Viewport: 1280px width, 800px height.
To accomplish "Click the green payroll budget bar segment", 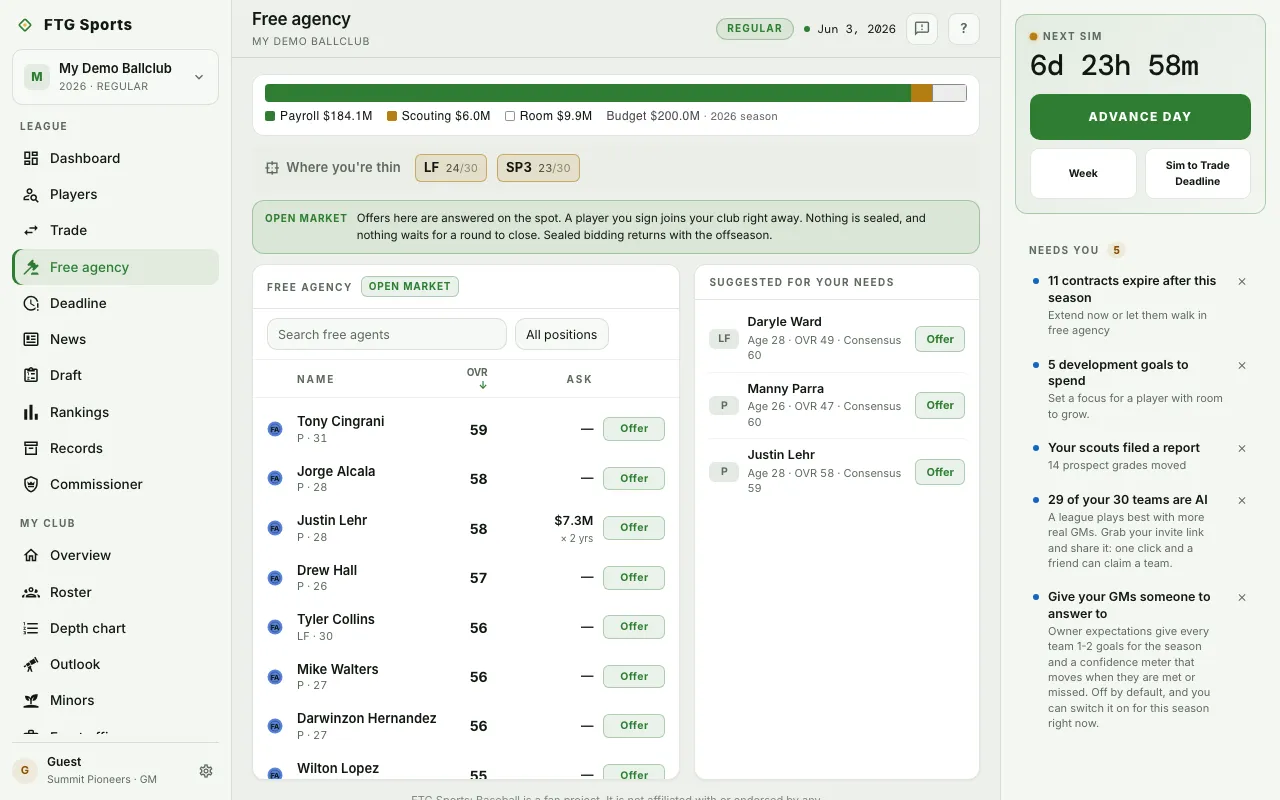I will point(588,93).
